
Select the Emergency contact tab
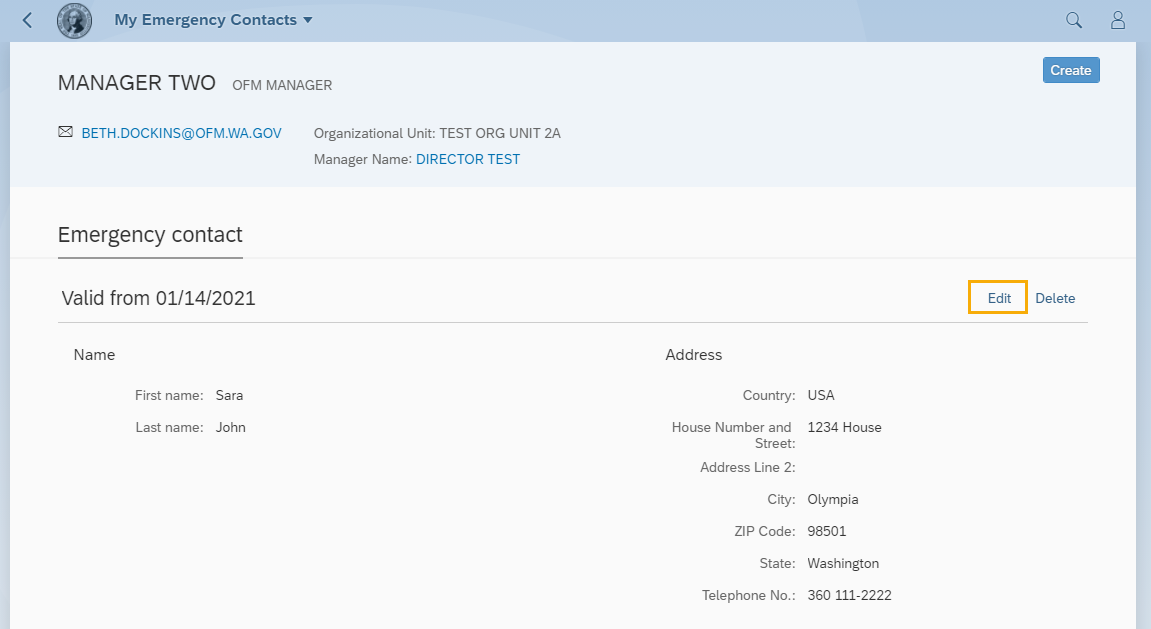click(x=150, y=235)
